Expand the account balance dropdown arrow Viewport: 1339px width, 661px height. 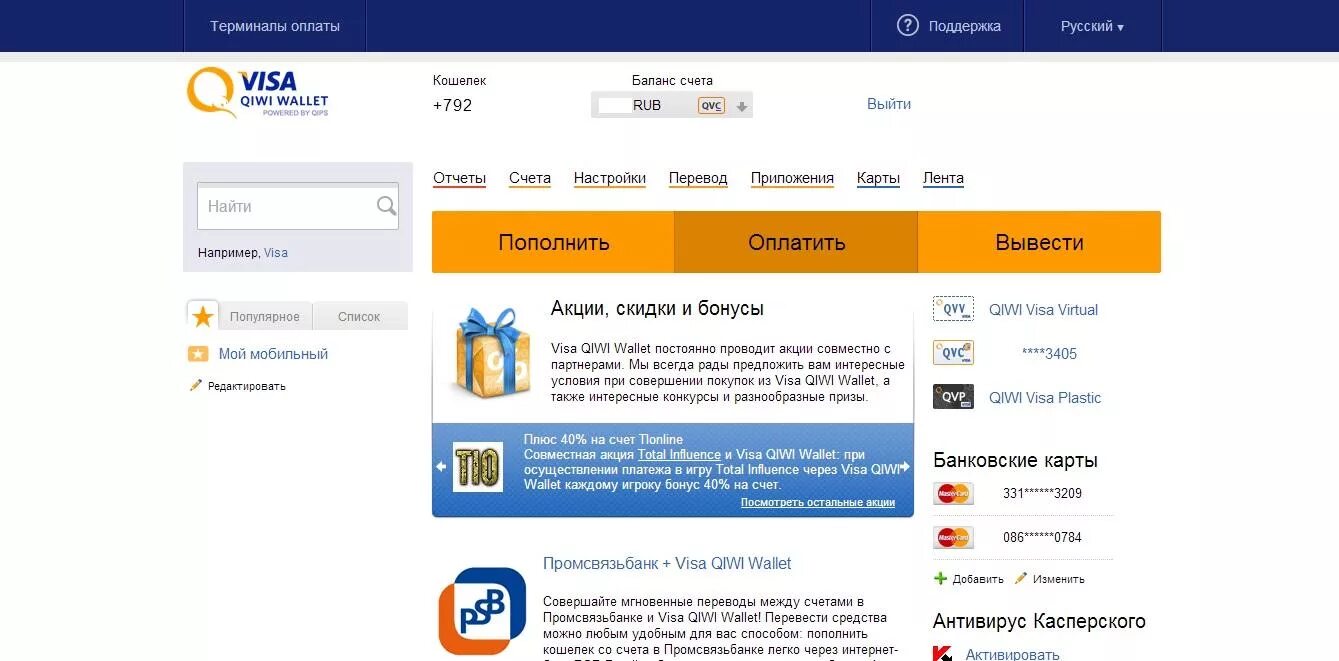pyautogui.click(x=742, y=106)
